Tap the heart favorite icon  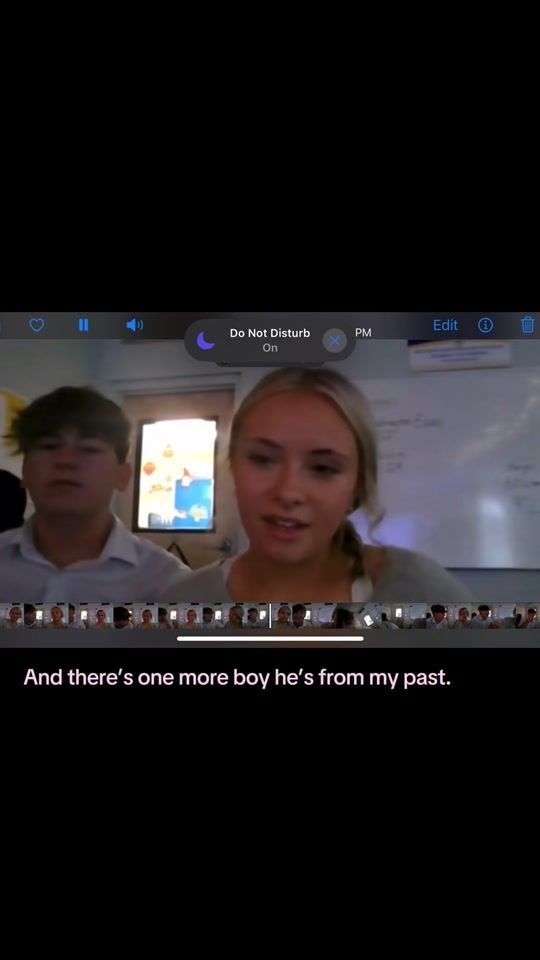point(37,325)
